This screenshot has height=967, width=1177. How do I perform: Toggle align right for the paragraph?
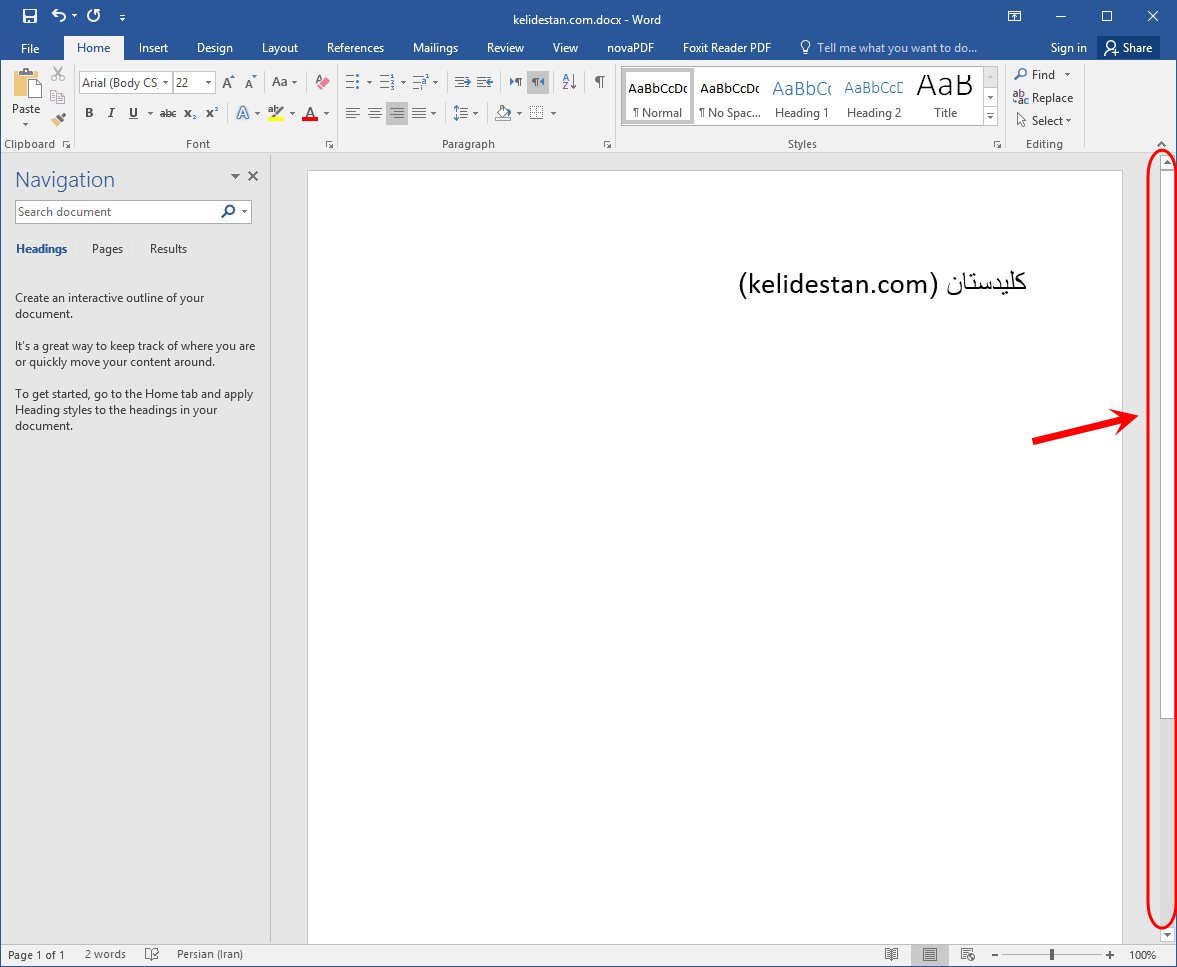(x=397, y=113)
